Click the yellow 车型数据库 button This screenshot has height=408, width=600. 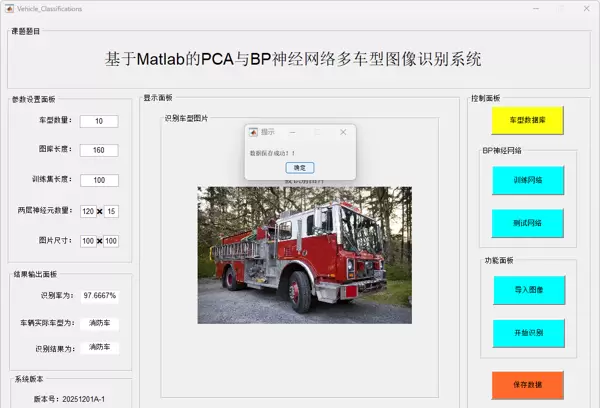click(527, 120)
